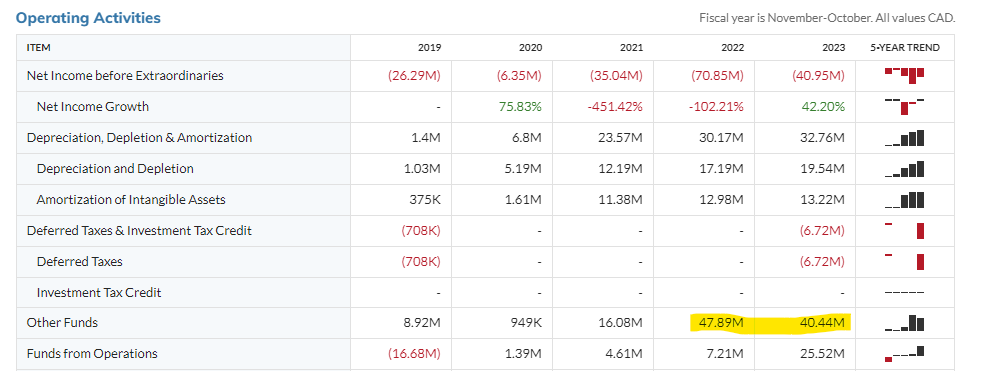982x371 pixels.
Task: Click the 75.83% Net Income Growth cell
Action: [520, 106]
